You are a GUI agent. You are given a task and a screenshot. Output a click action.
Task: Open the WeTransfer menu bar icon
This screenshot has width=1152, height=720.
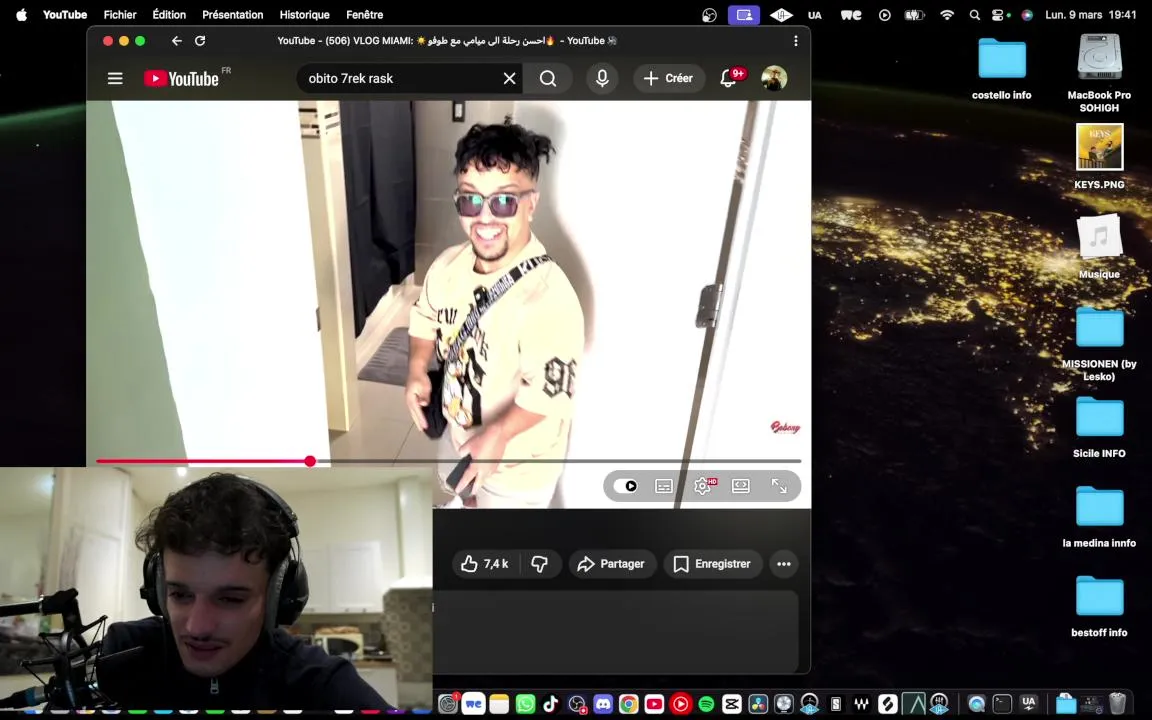coord(851,15)
